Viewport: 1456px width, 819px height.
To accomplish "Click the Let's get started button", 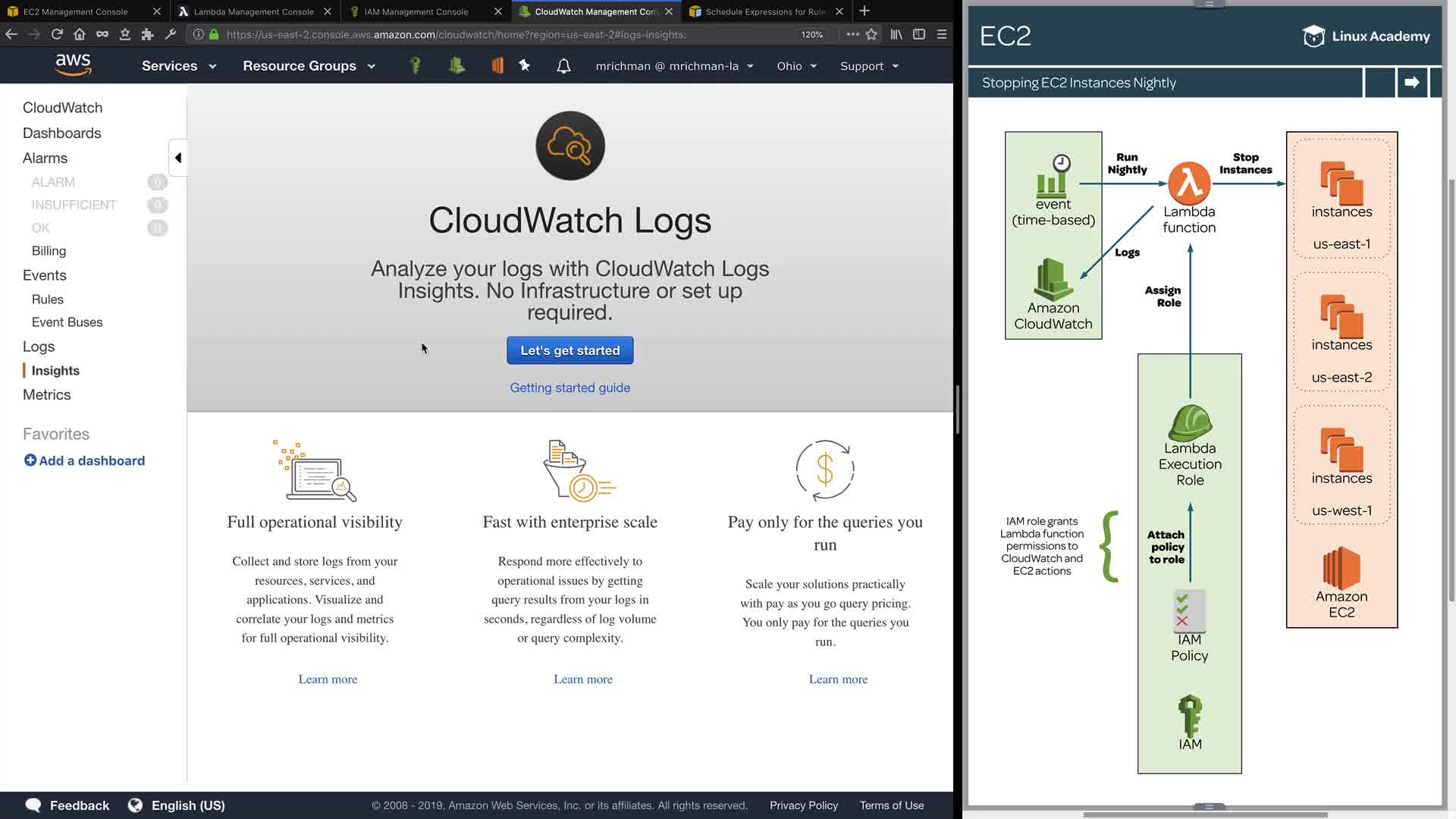I will point(570,350).
